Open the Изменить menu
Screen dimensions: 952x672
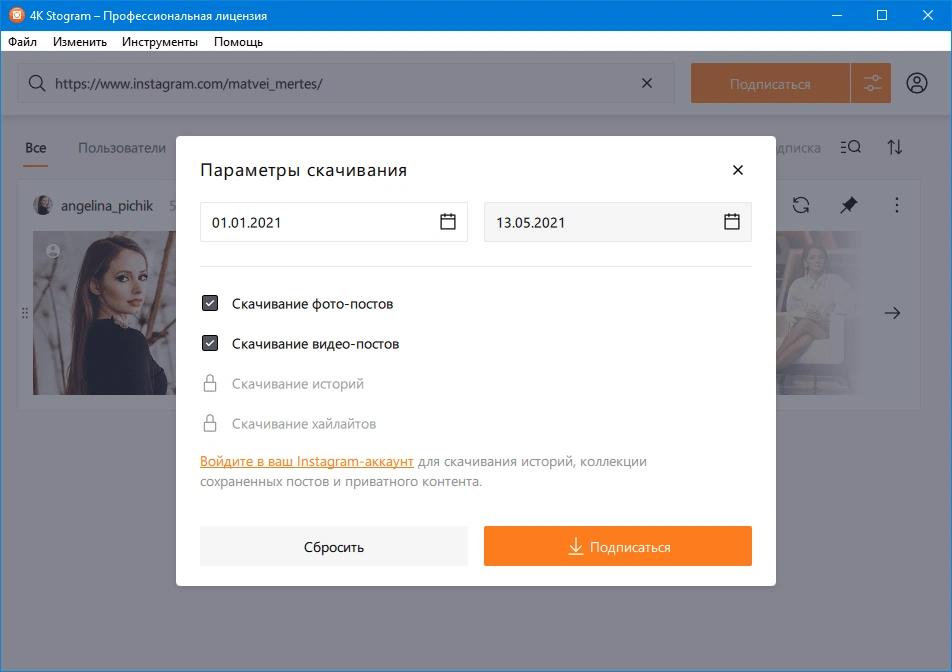point(80,42)
